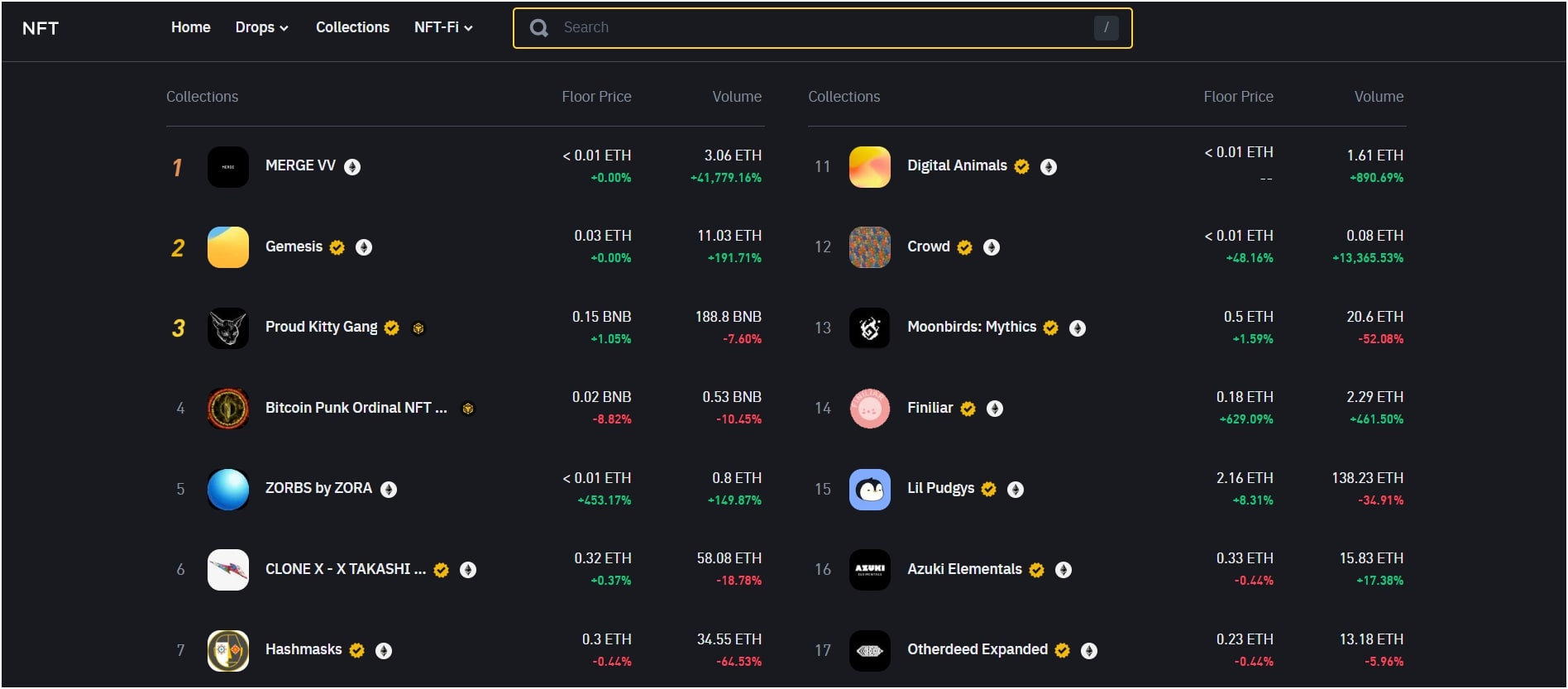Open the CLONE X - X TAKASHI collection
Image resolution: width=1568 pixels, height=689 pixels.
click(345, 569)
